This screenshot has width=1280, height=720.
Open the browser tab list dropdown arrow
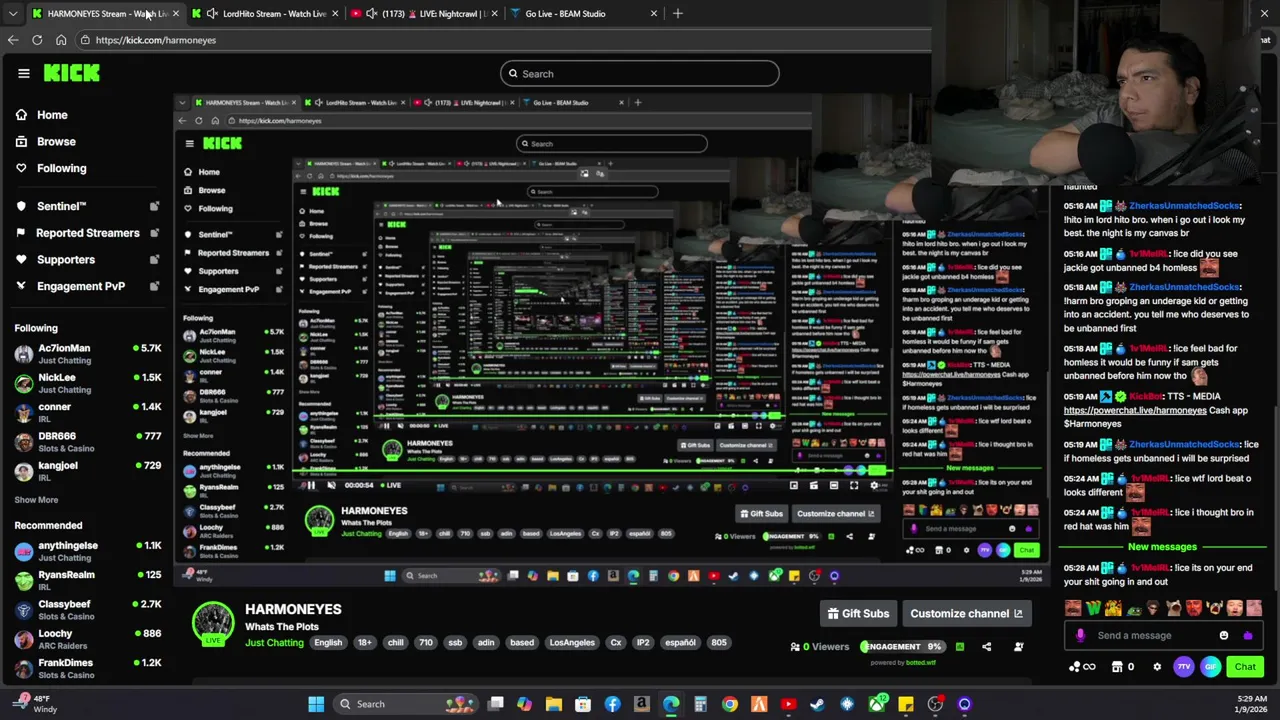click(x=13, y=13)
